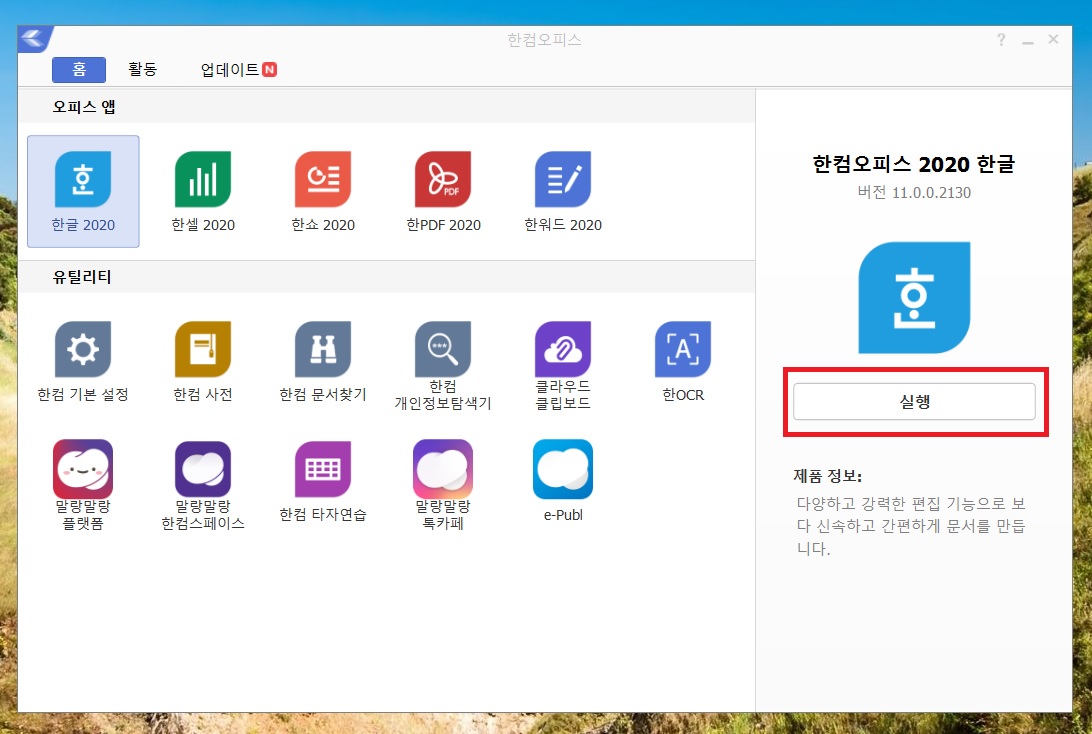Select the 한PDF 2020 icon
The height and width of the screenshot is (734, 1092).
pyautogui.click(x=443, y=179)
